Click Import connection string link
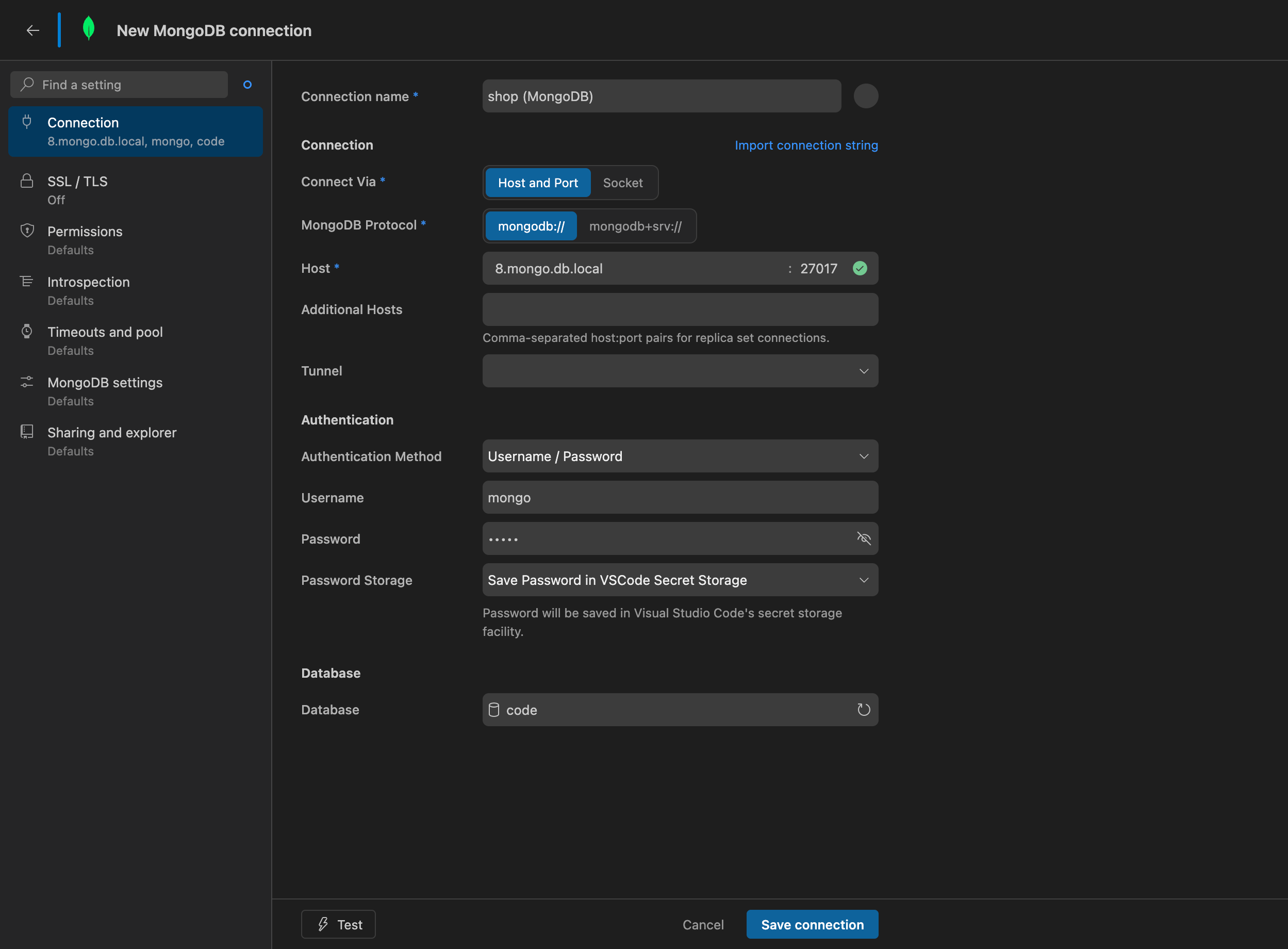Image resolution: width=1288 pixels, height=949 pixels. [806, 145]
